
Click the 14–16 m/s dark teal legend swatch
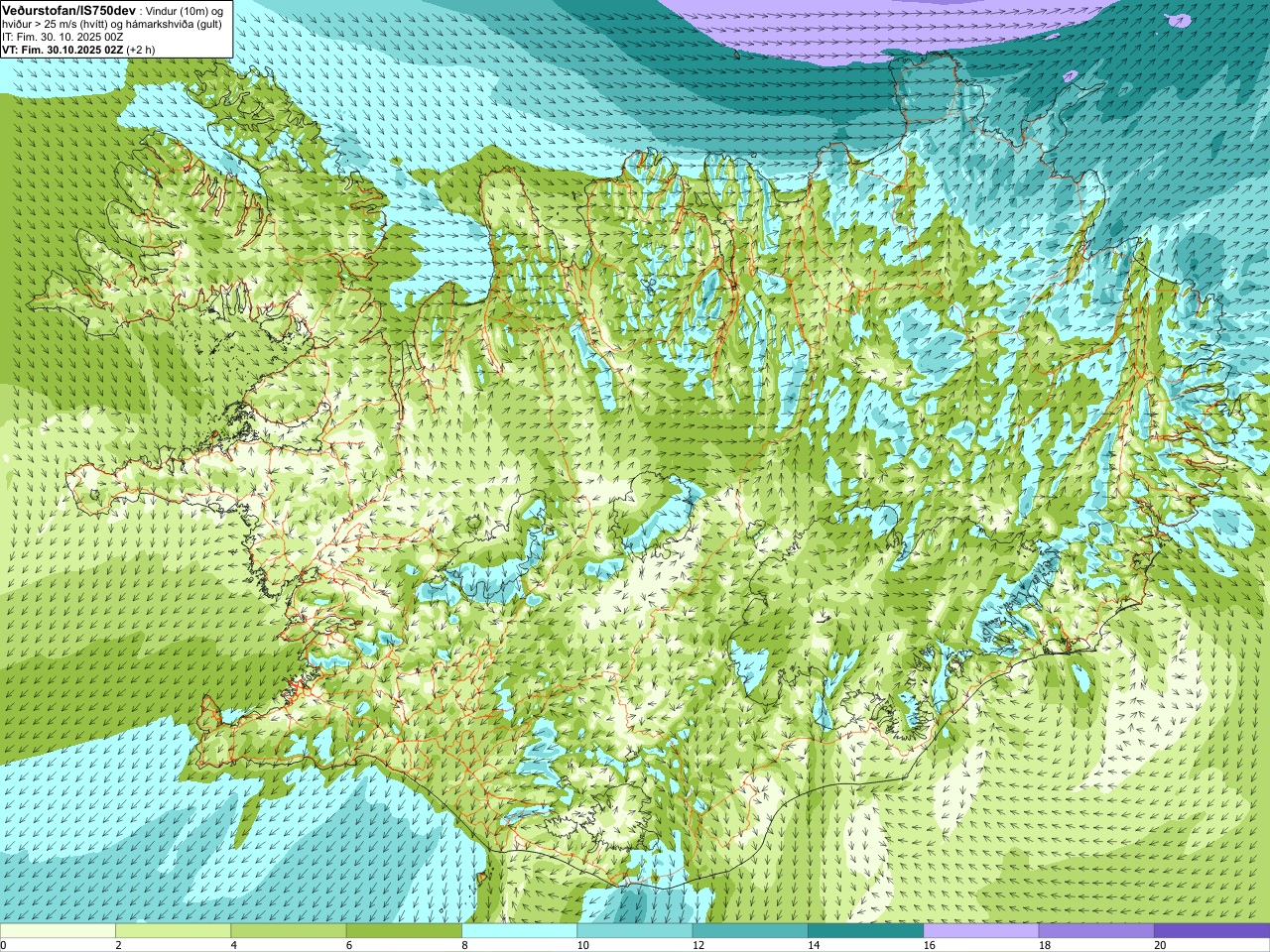point(865,931)
